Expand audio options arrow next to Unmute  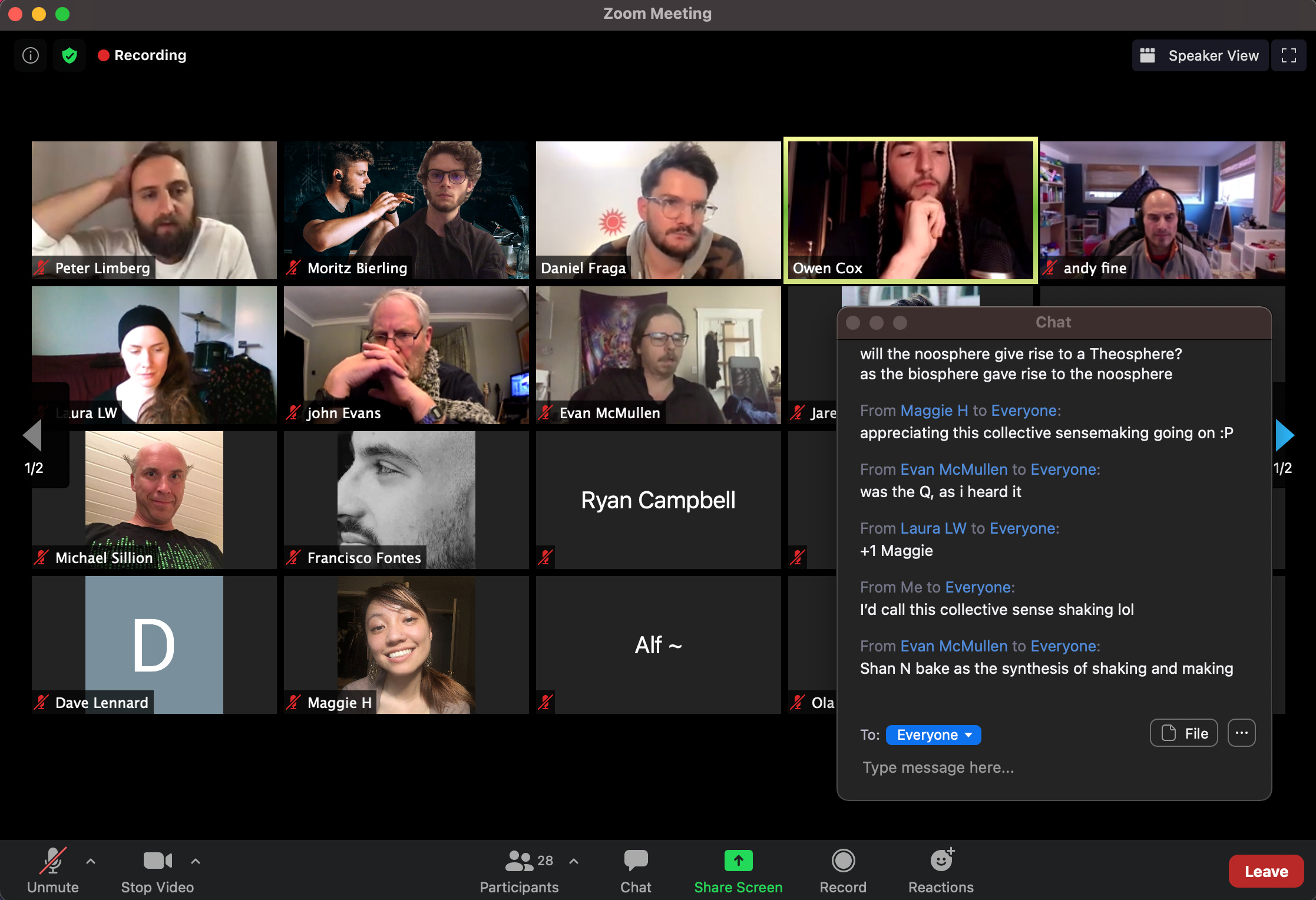point(91,861)
